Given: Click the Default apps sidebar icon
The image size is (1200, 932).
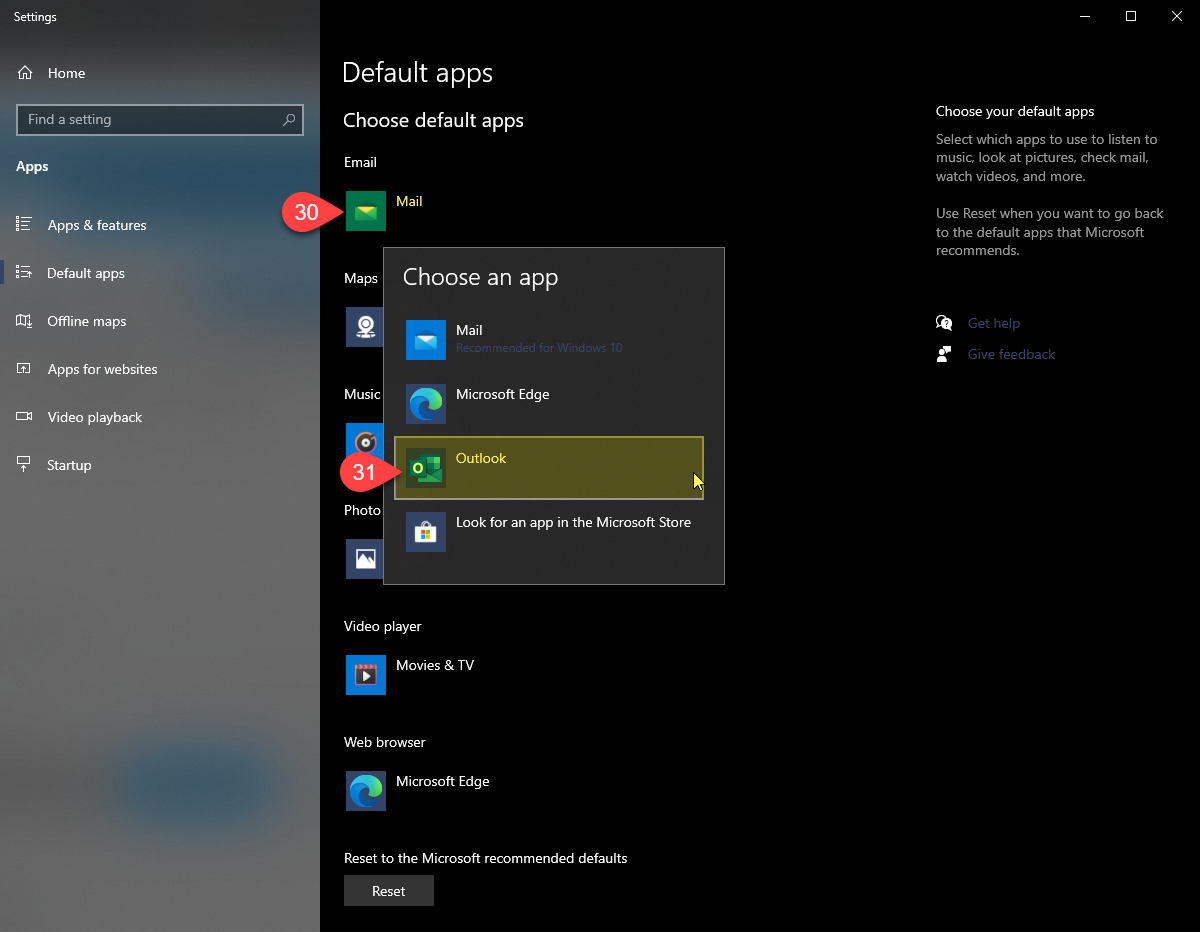Looking at the screenshot, I should [25, 272].
